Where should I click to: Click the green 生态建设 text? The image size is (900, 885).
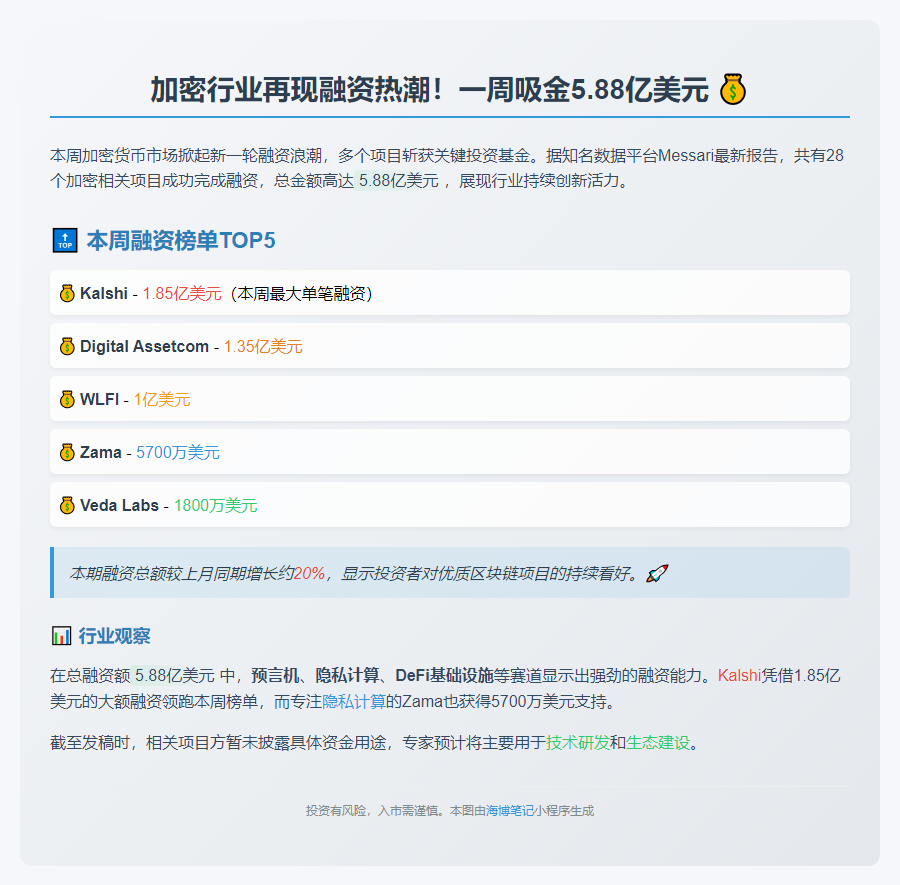tap(658, 743)
